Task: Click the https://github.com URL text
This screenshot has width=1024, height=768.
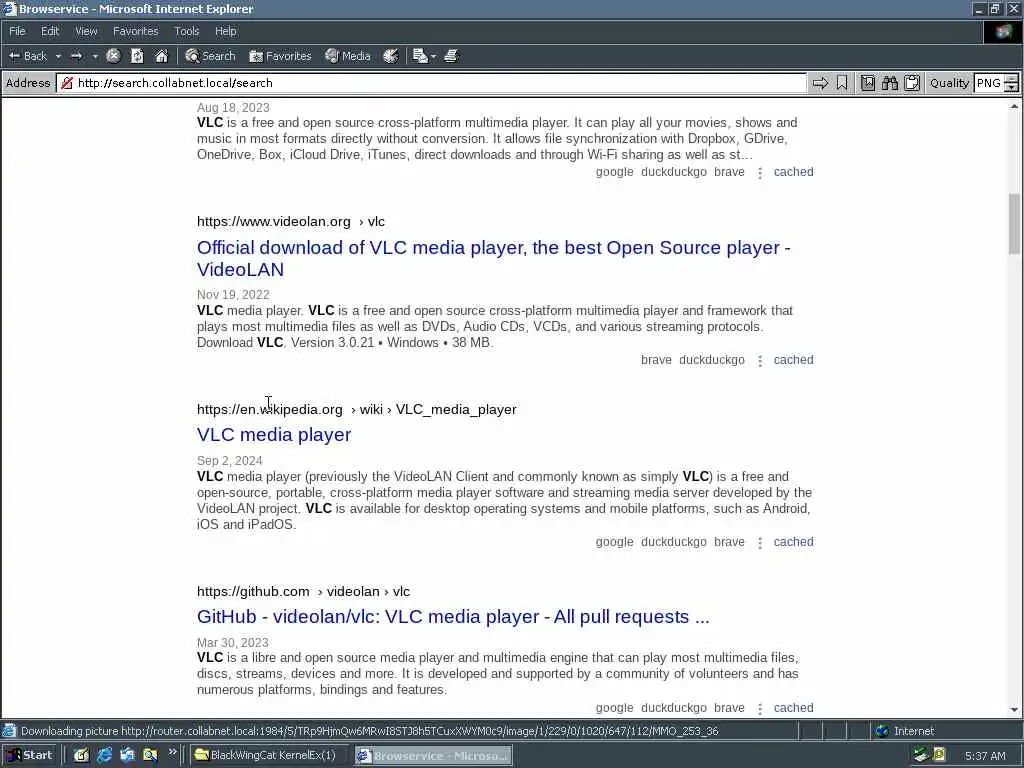Action: point(253,592)
